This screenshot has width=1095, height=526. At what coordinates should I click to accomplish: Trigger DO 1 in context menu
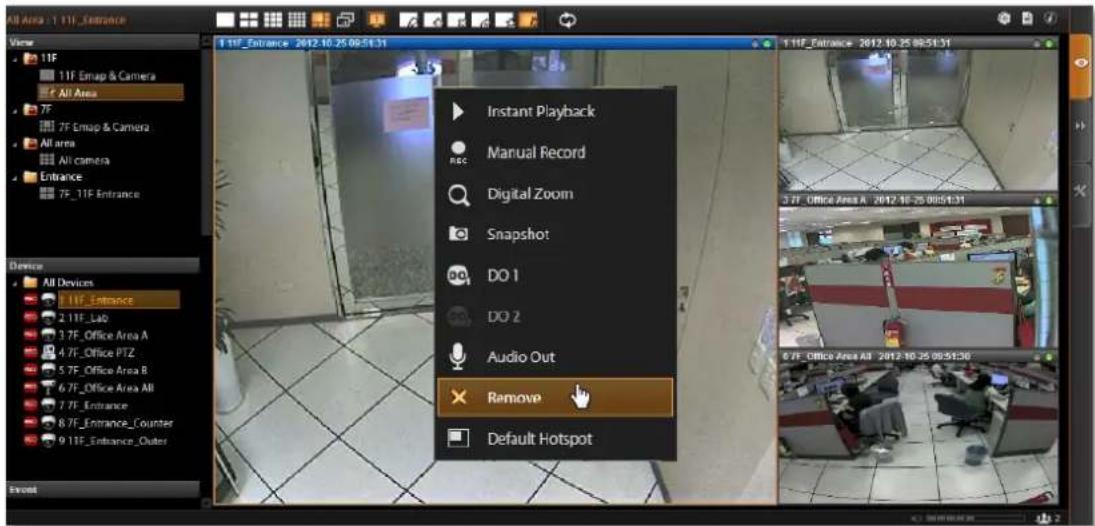(x=556, y=275)
